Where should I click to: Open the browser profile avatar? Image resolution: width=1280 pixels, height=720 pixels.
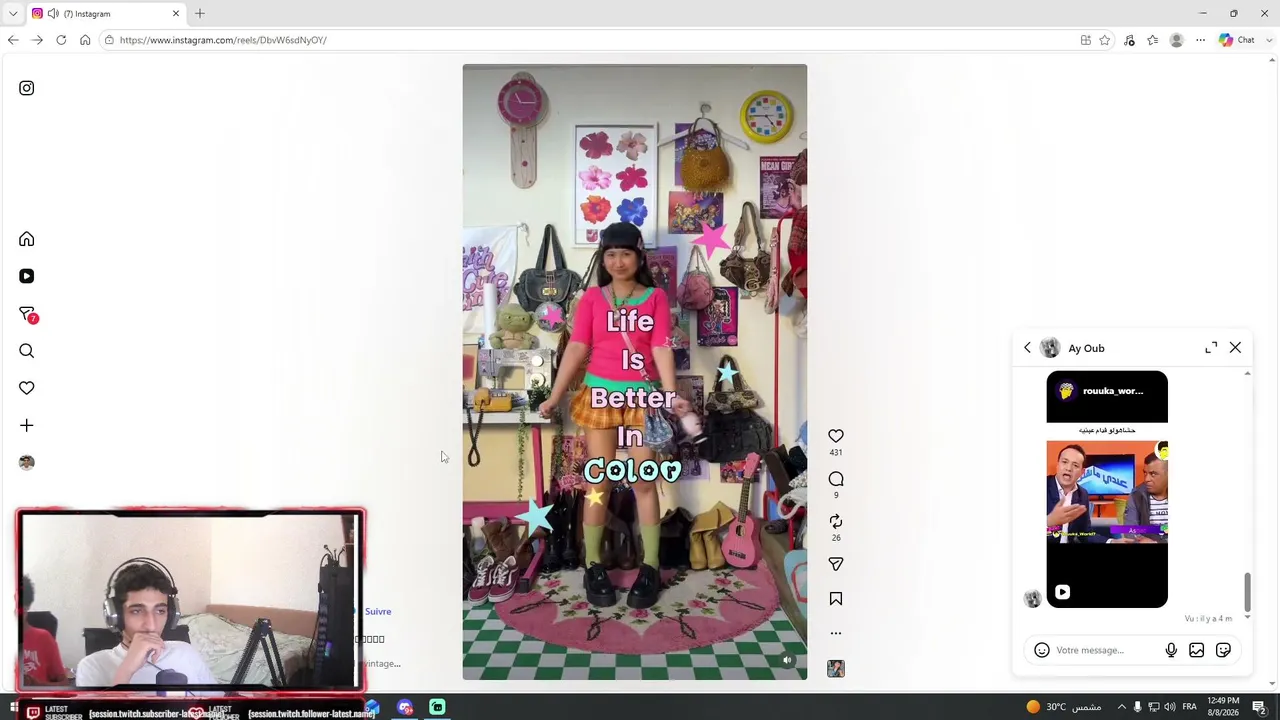coord(1177,40)
